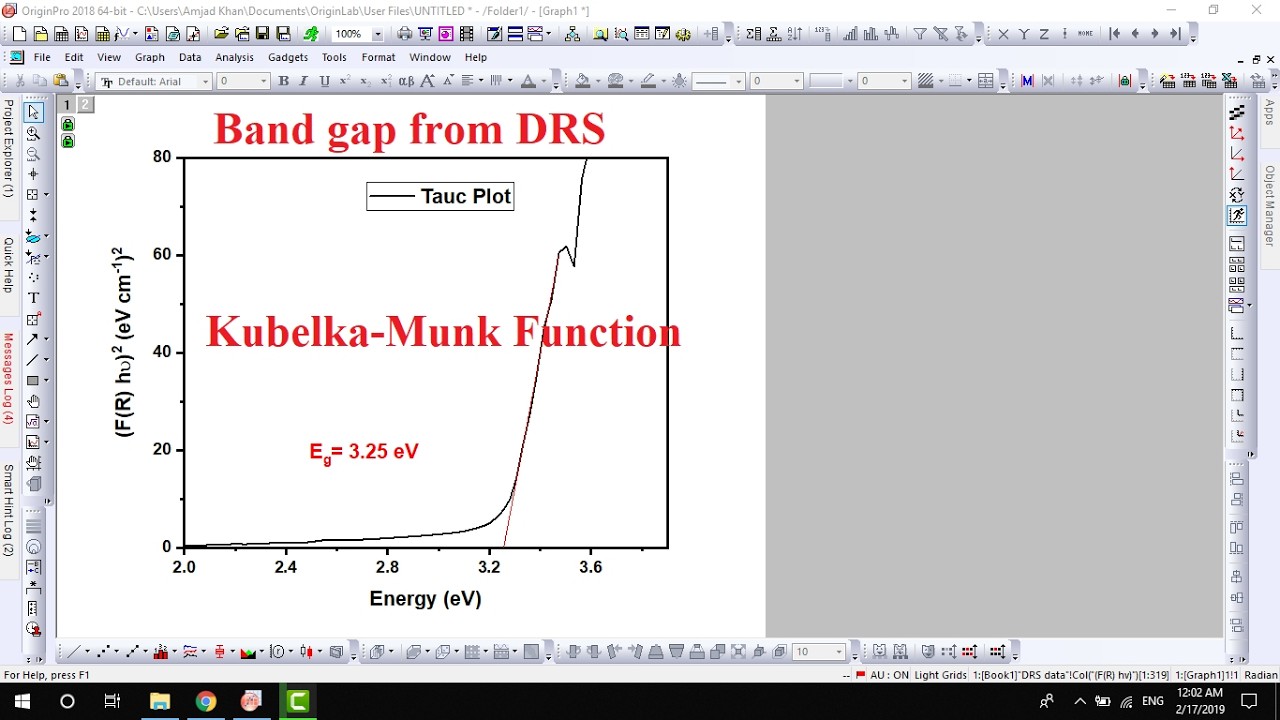1280x720 pixels.
Task: Click the Band gap from DRS title
Action: point(409,129)
